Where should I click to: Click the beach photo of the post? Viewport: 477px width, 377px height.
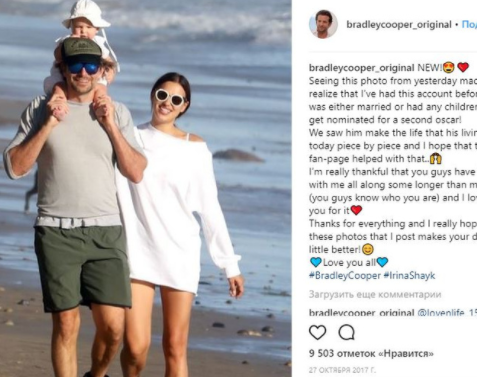[146, 188]
